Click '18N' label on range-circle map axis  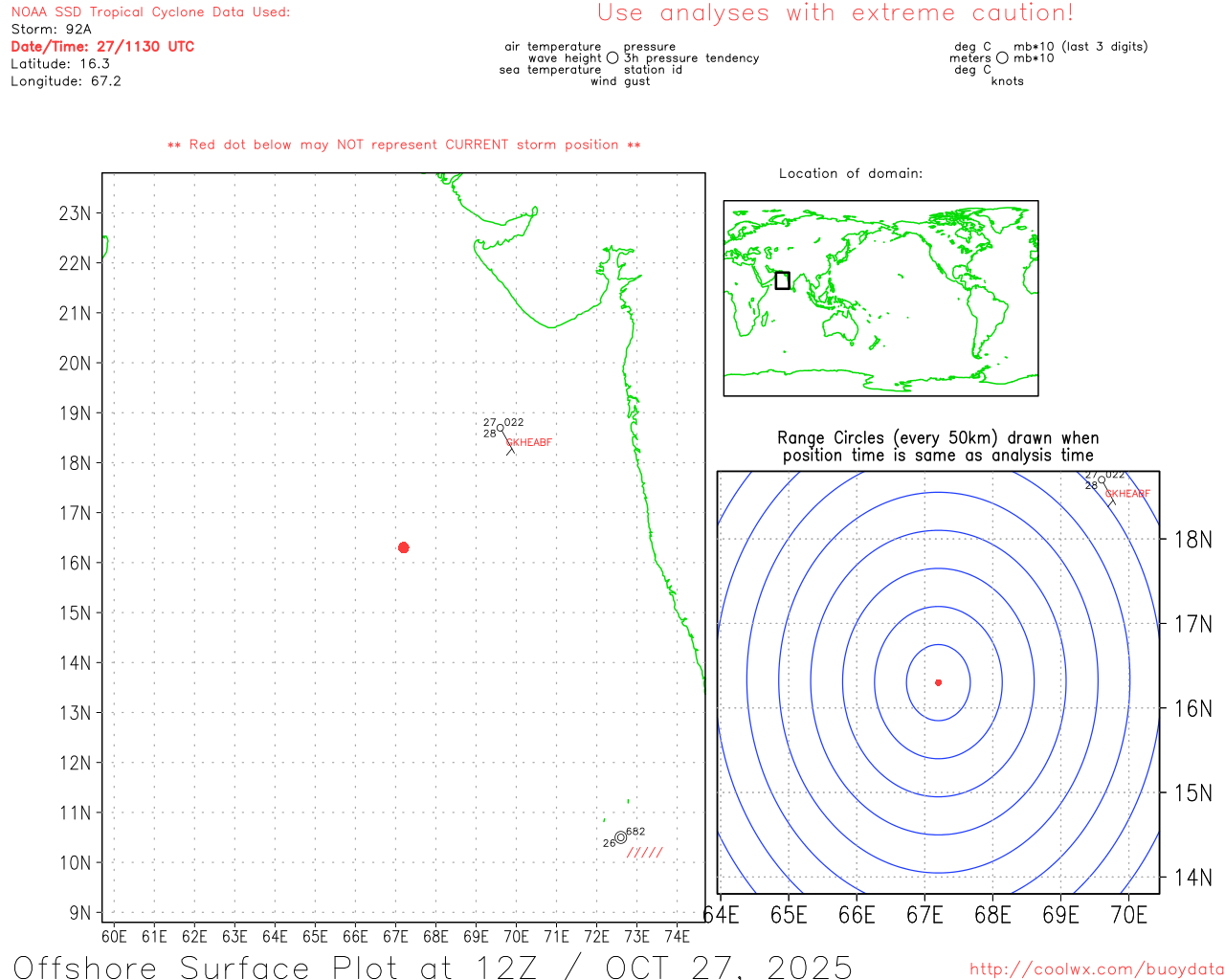click(1193, 540)
